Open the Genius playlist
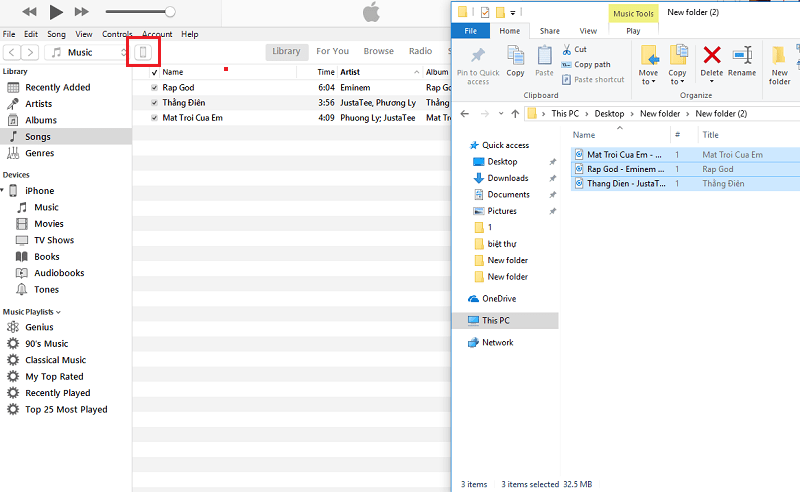800x492 pixels. (x=39, y=327)
